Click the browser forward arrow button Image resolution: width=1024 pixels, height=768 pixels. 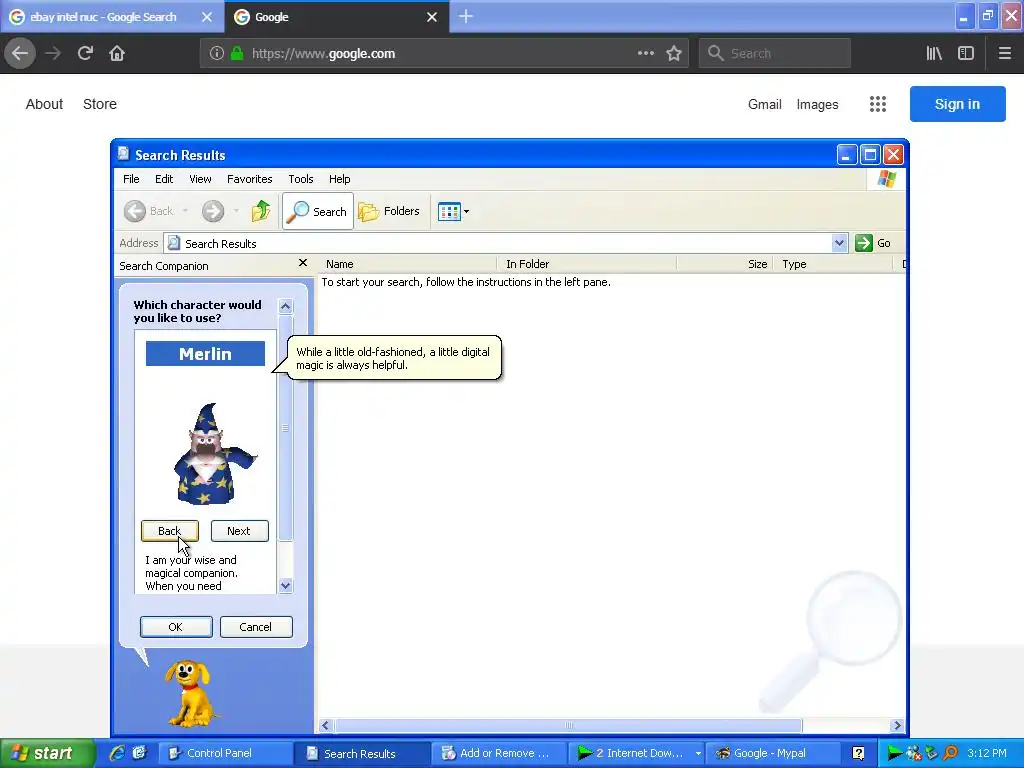tap(53, 53)
